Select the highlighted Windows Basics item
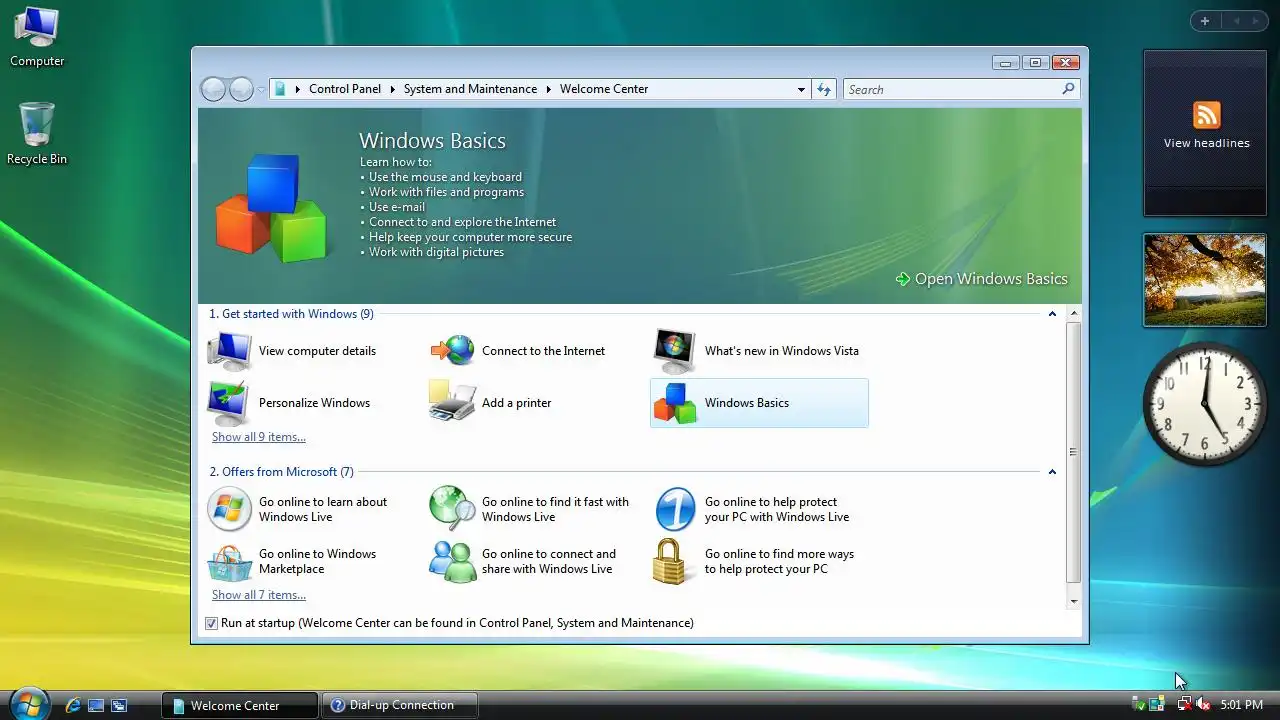The height and width of the screenshot is (720, 1280). 759,403
